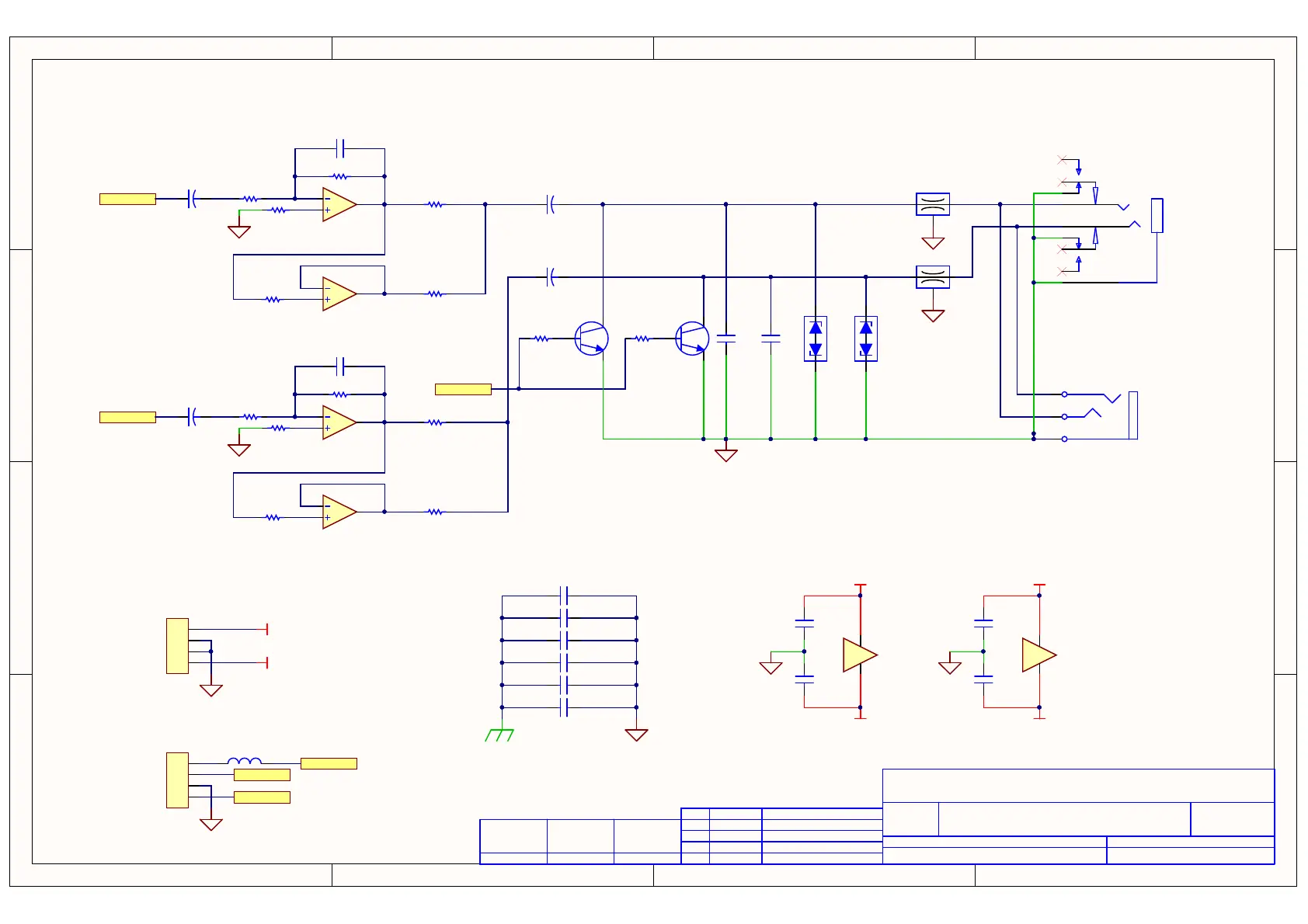Select the right op-amp power supply triangle
Image resolution: width=1308 pixels, height=924 pixels.
tap(1039, 655)
